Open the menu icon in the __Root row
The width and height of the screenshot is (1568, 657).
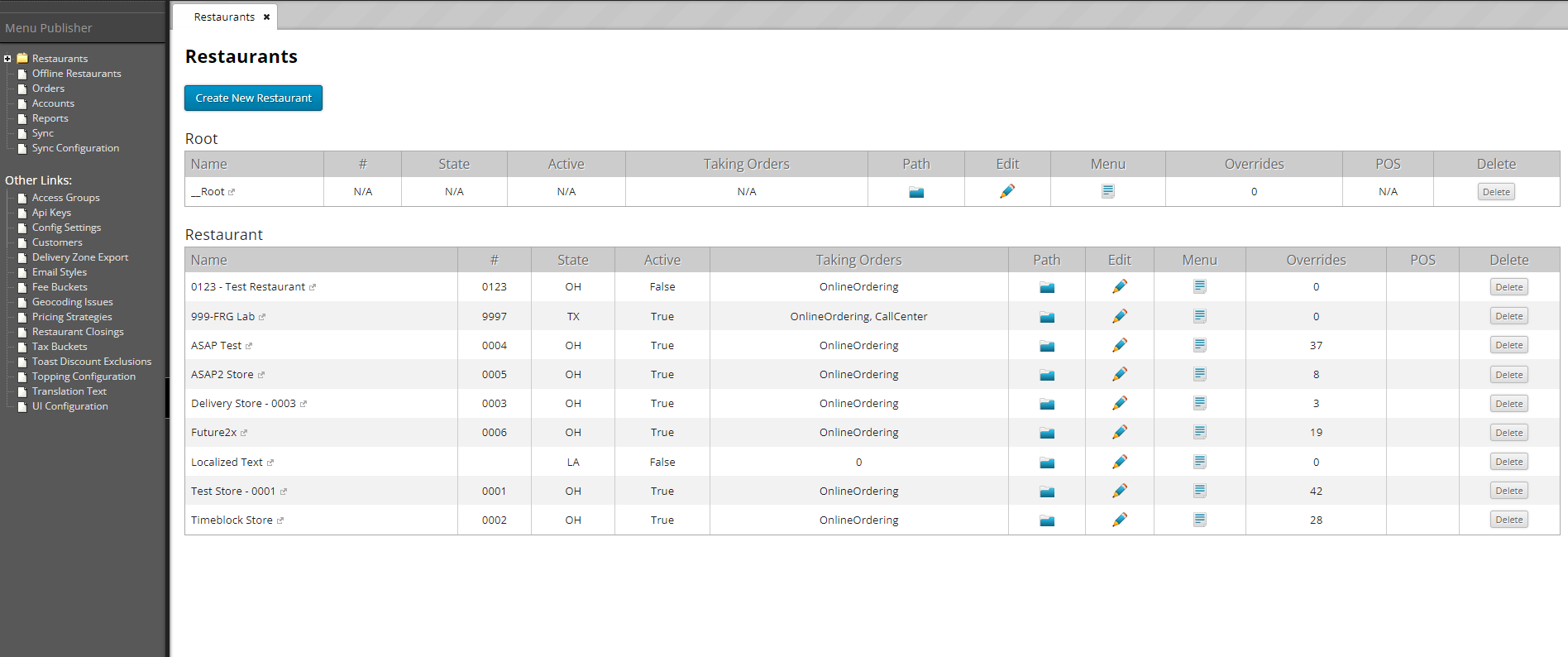(1108, 191)
